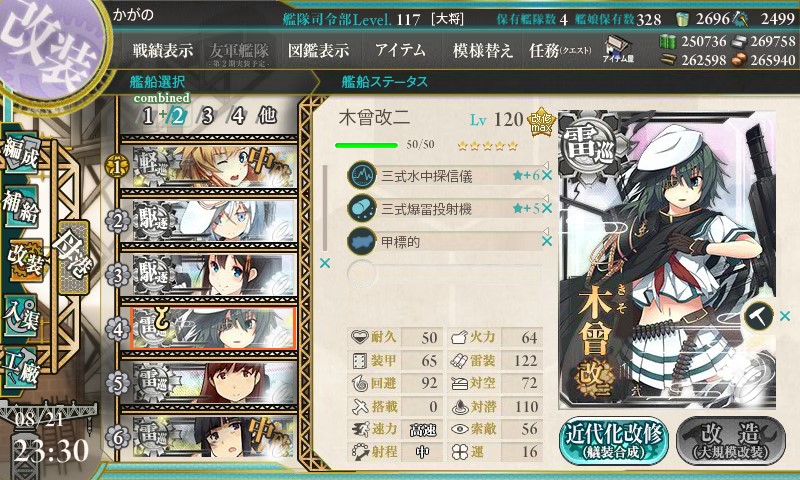Screen dimensions: 800x480
Task: Open the 工廠 factory sidebar icon
Action: click(21, 366)
